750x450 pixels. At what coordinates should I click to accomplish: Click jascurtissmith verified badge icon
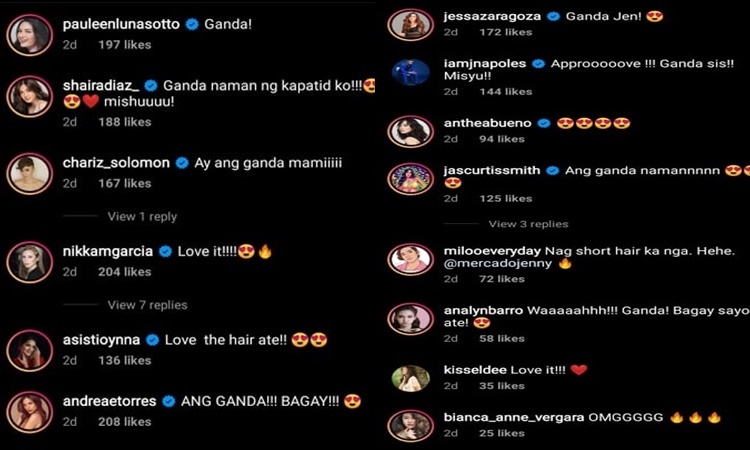[x=552, y=171]
